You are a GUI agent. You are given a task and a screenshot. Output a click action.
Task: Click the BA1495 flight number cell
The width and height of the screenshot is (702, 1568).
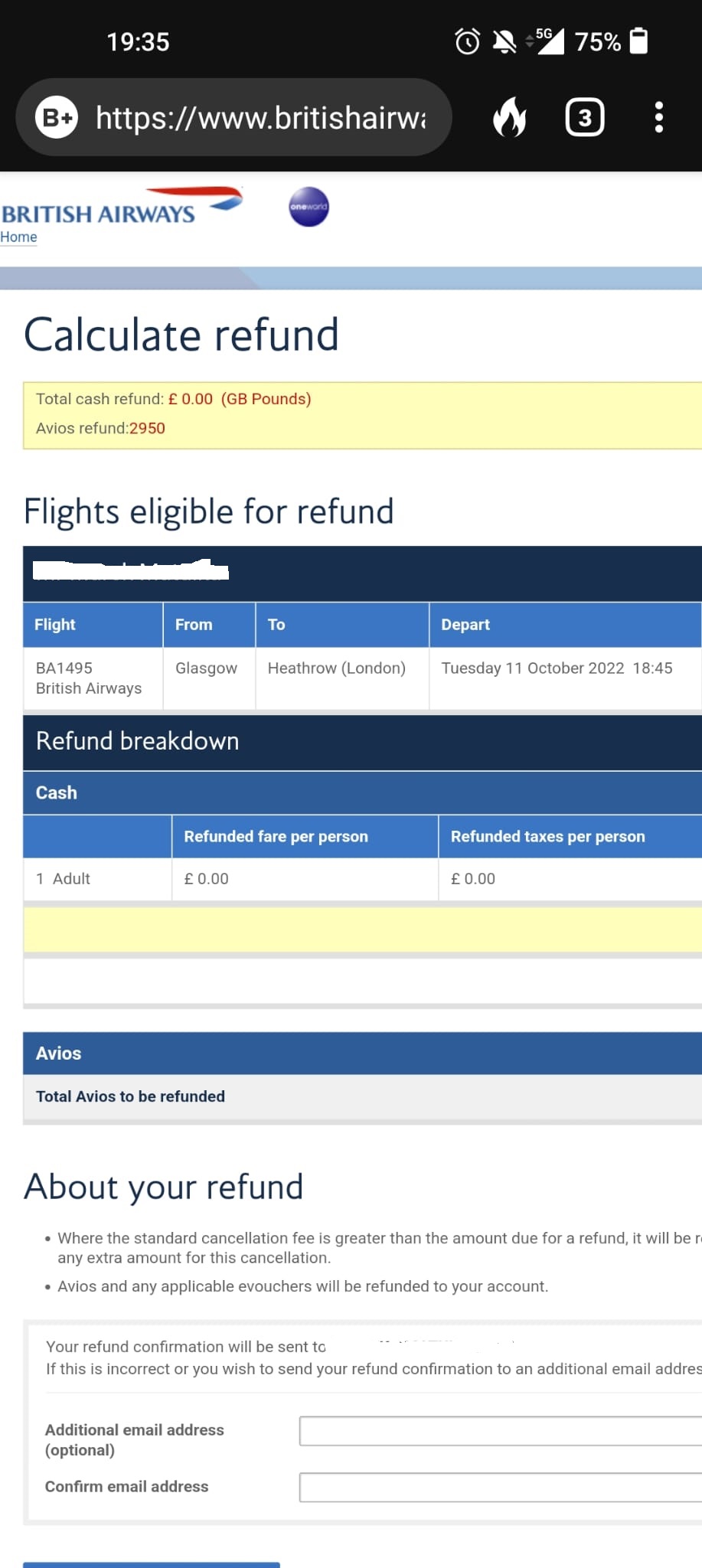tap(64, 668)
